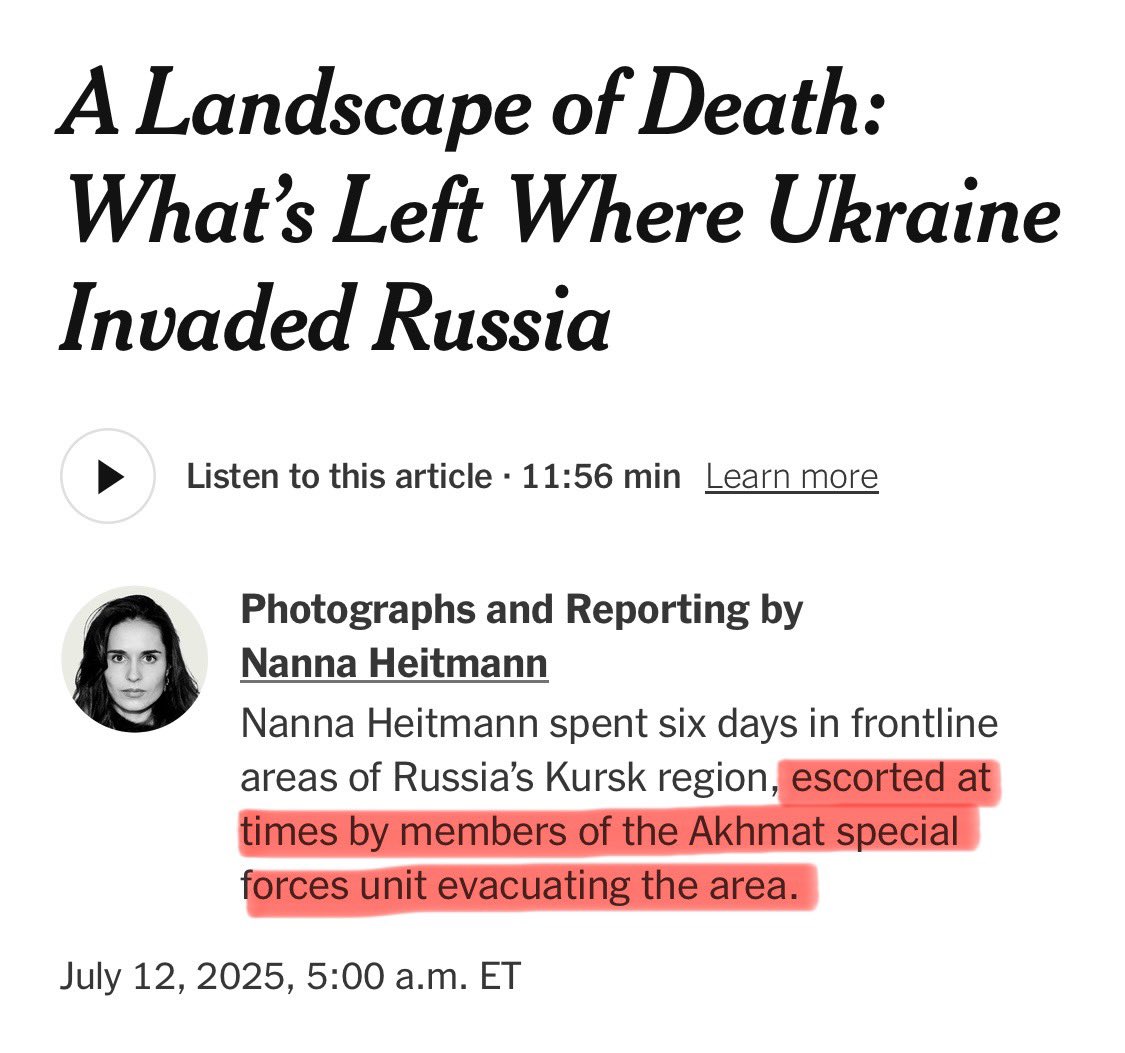Click "areas of Russia's Kursk region," text
The width and height of the screenshot is (1125, 1053).
[509, 777]
